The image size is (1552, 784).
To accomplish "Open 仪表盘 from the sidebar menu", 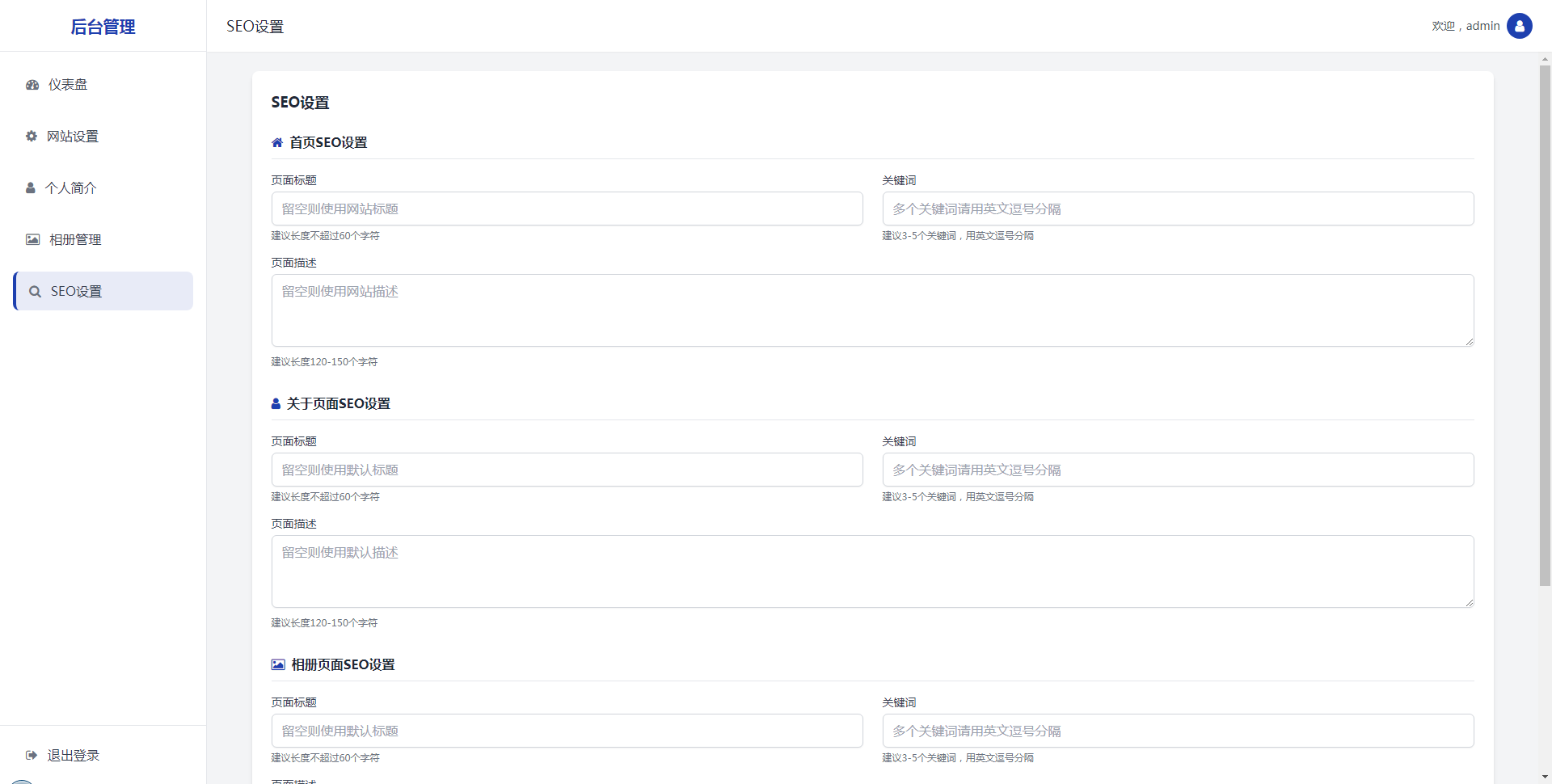I will (x=68, y=85).
